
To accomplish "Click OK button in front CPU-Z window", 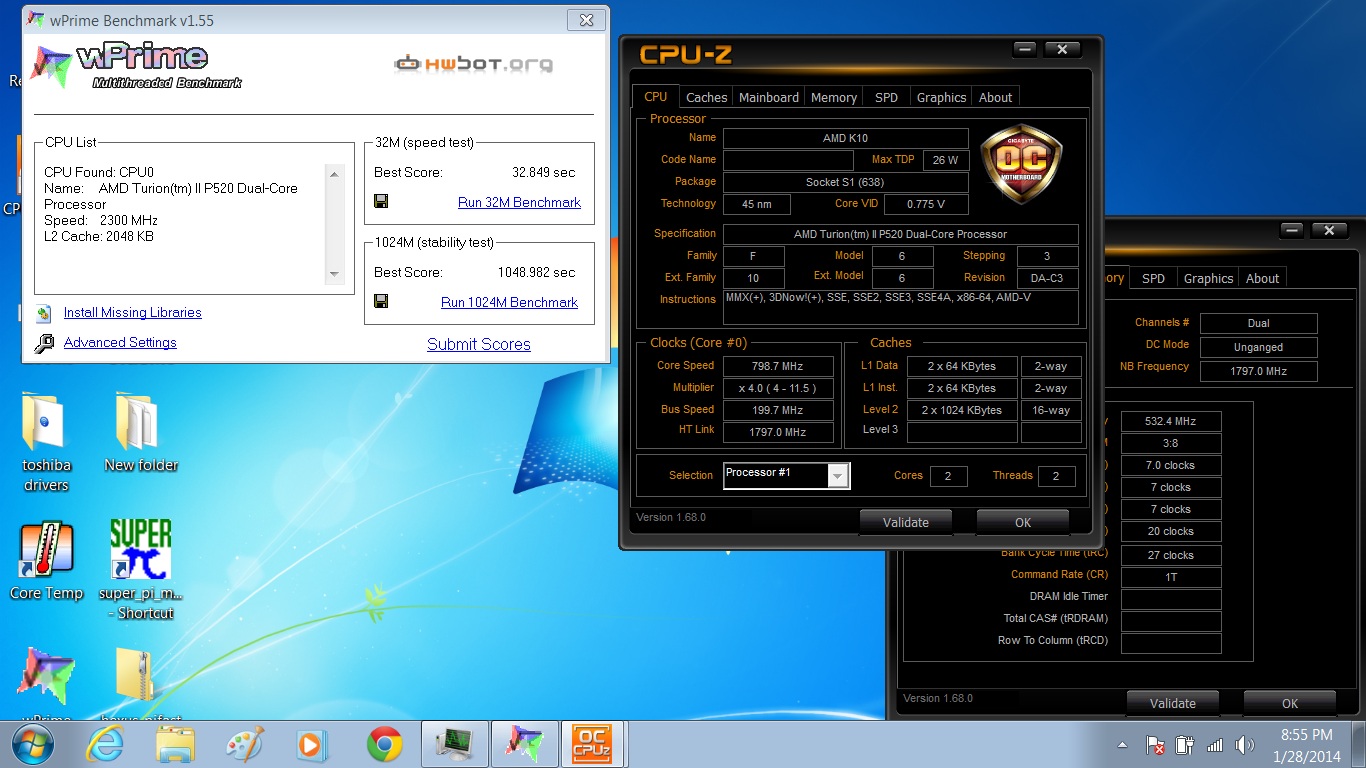I will (x=1023, y=522).
